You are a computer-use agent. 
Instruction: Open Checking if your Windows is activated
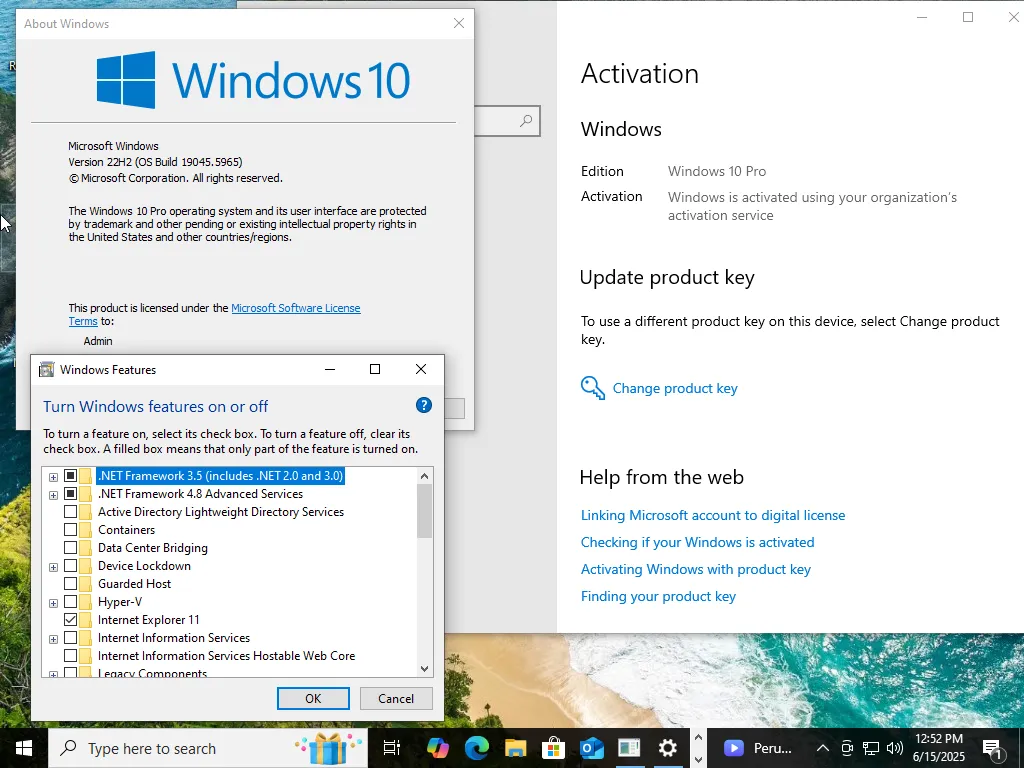697,542
